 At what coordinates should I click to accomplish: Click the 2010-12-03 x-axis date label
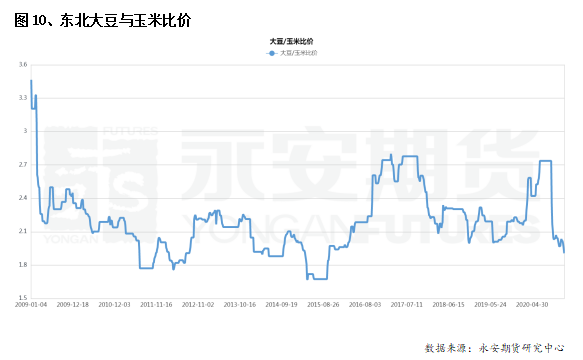click(x=114, y=304)
